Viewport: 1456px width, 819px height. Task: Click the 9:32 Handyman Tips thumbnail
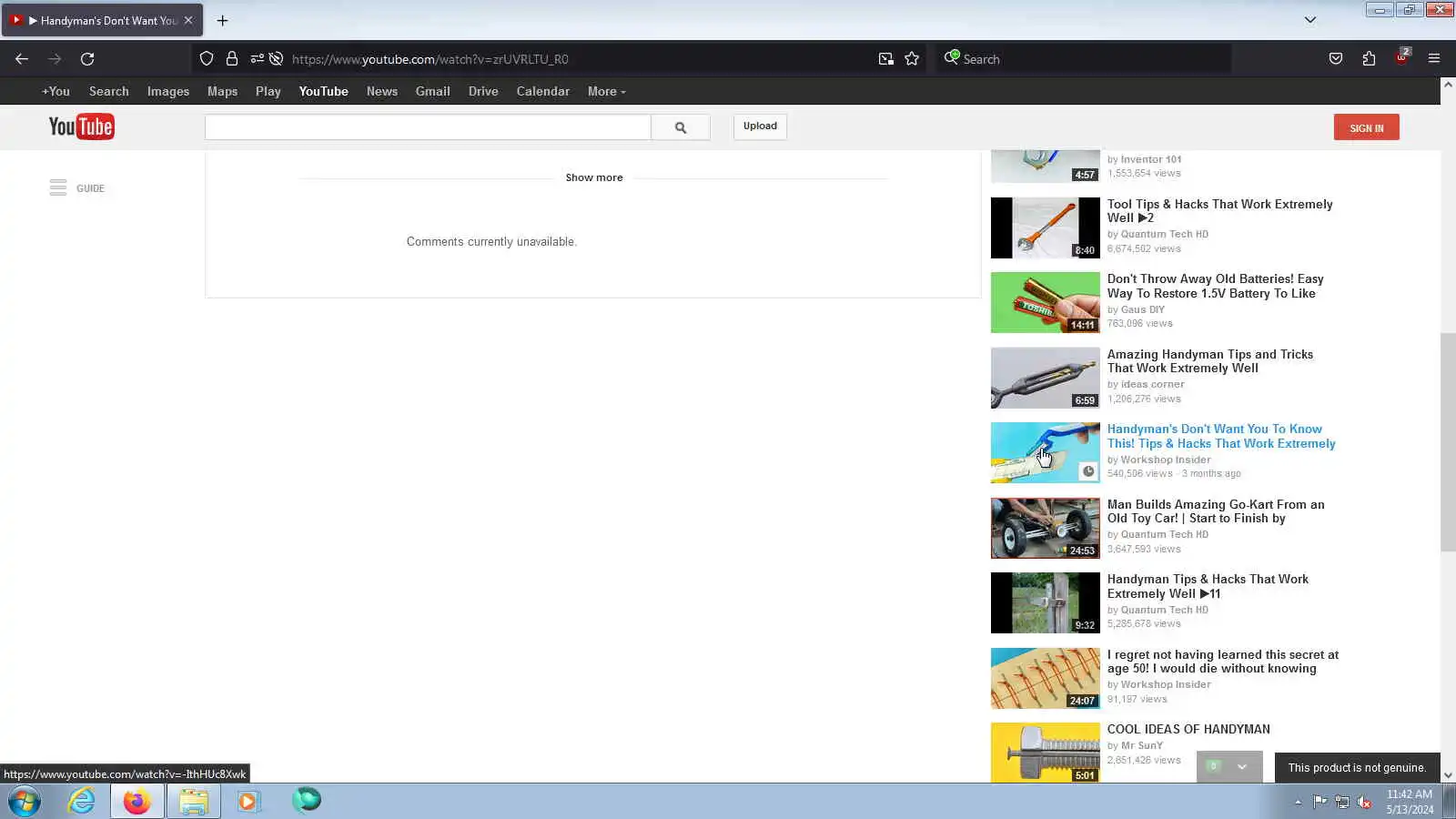click(1046, 602)
